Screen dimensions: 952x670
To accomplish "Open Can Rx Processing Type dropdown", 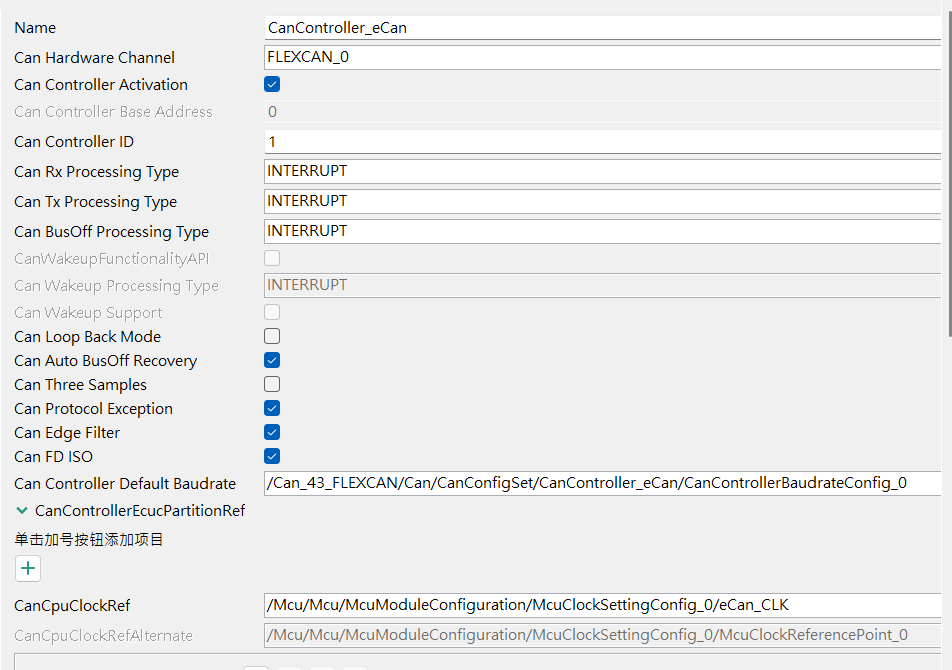I will tap(602, 171).
